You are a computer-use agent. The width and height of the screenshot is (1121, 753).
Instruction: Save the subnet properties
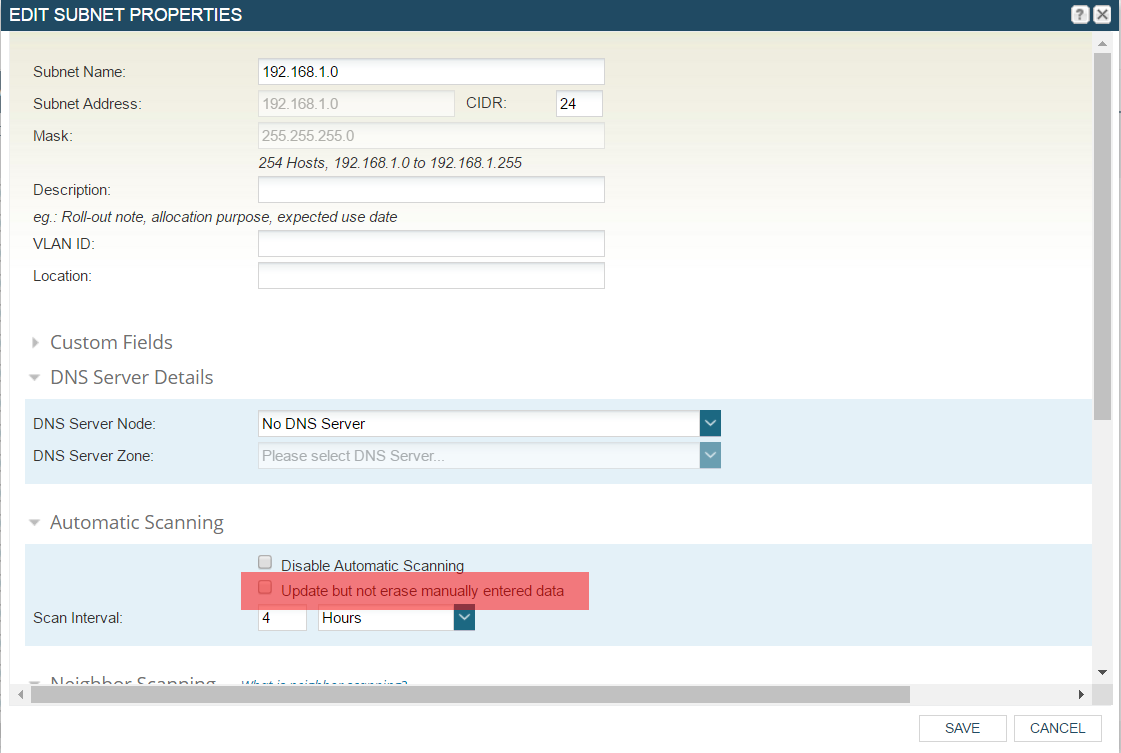(962, 728)
